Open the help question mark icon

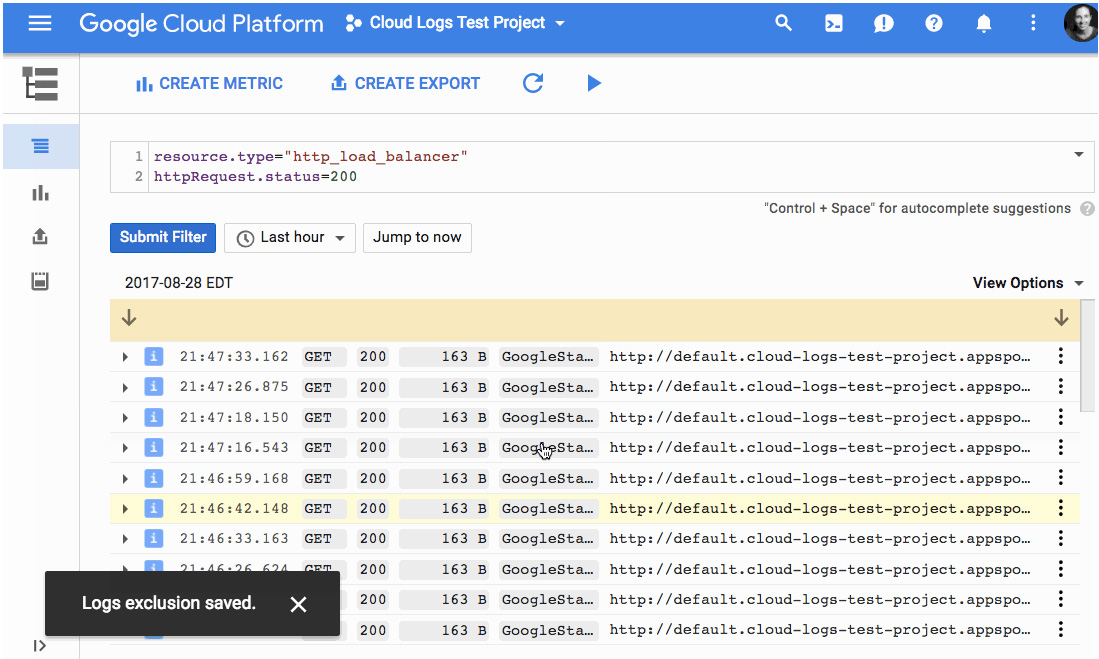tap(934, 23)
